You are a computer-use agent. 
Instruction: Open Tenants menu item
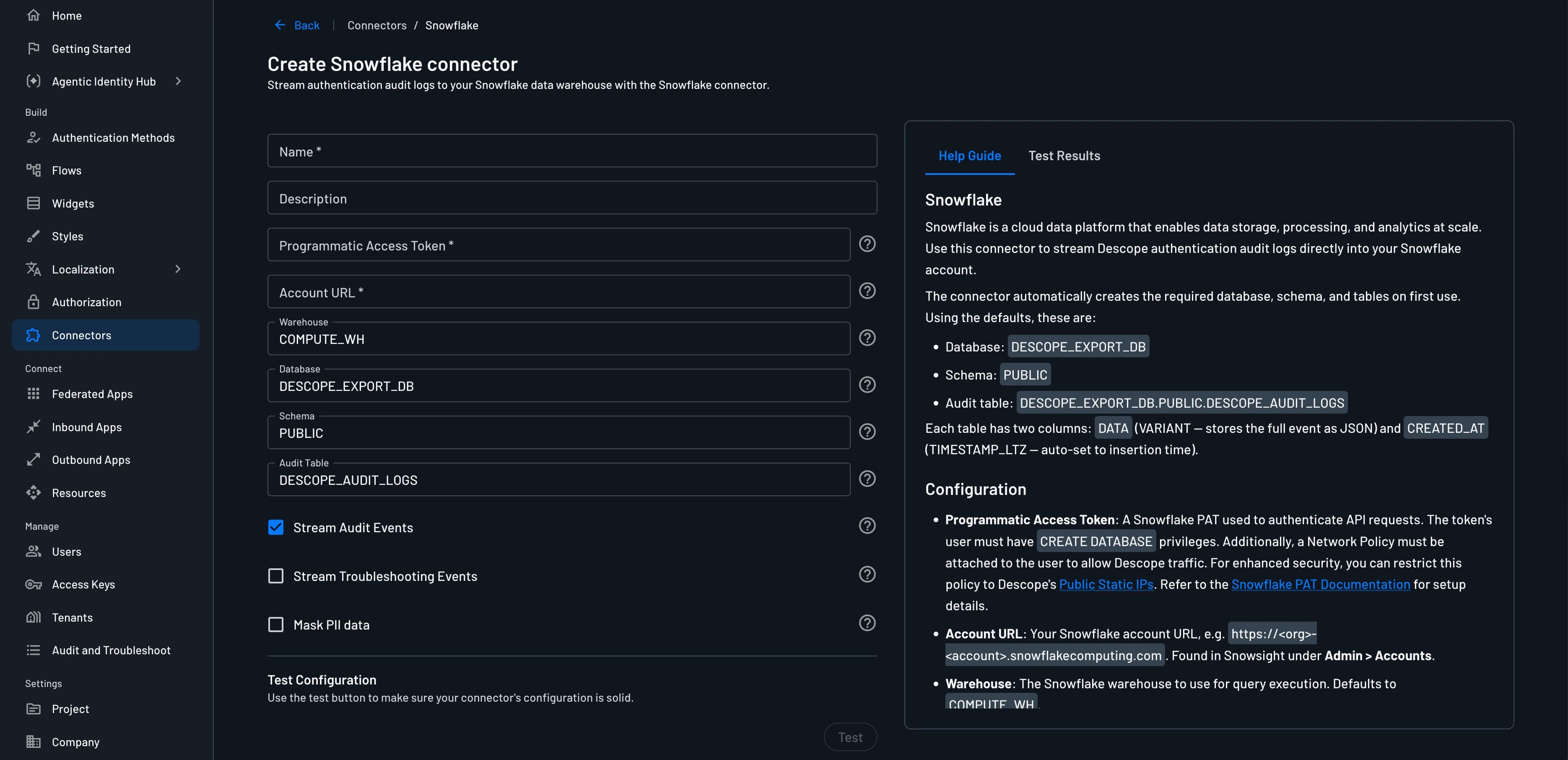tap(106, 617)
